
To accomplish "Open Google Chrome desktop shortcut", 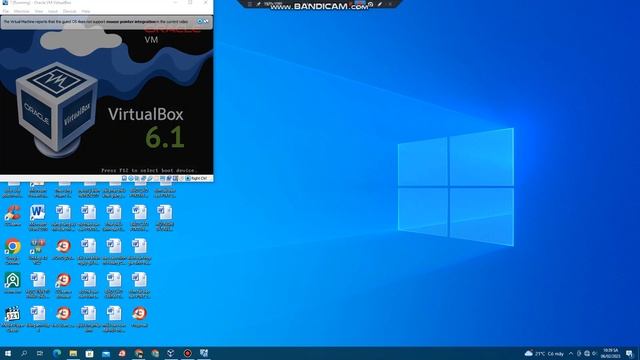I will click(13, 251).
